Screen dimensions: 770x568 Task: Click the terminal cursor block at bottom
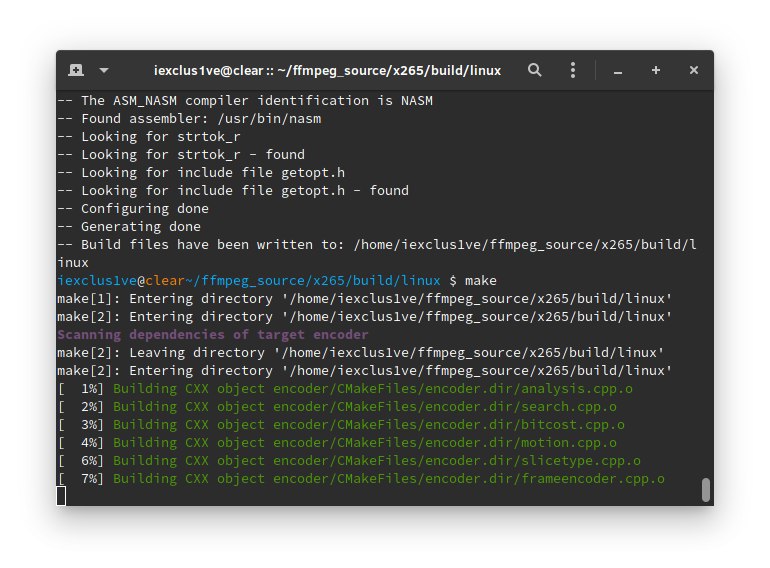pyautogui.click(x=61, y=496)
